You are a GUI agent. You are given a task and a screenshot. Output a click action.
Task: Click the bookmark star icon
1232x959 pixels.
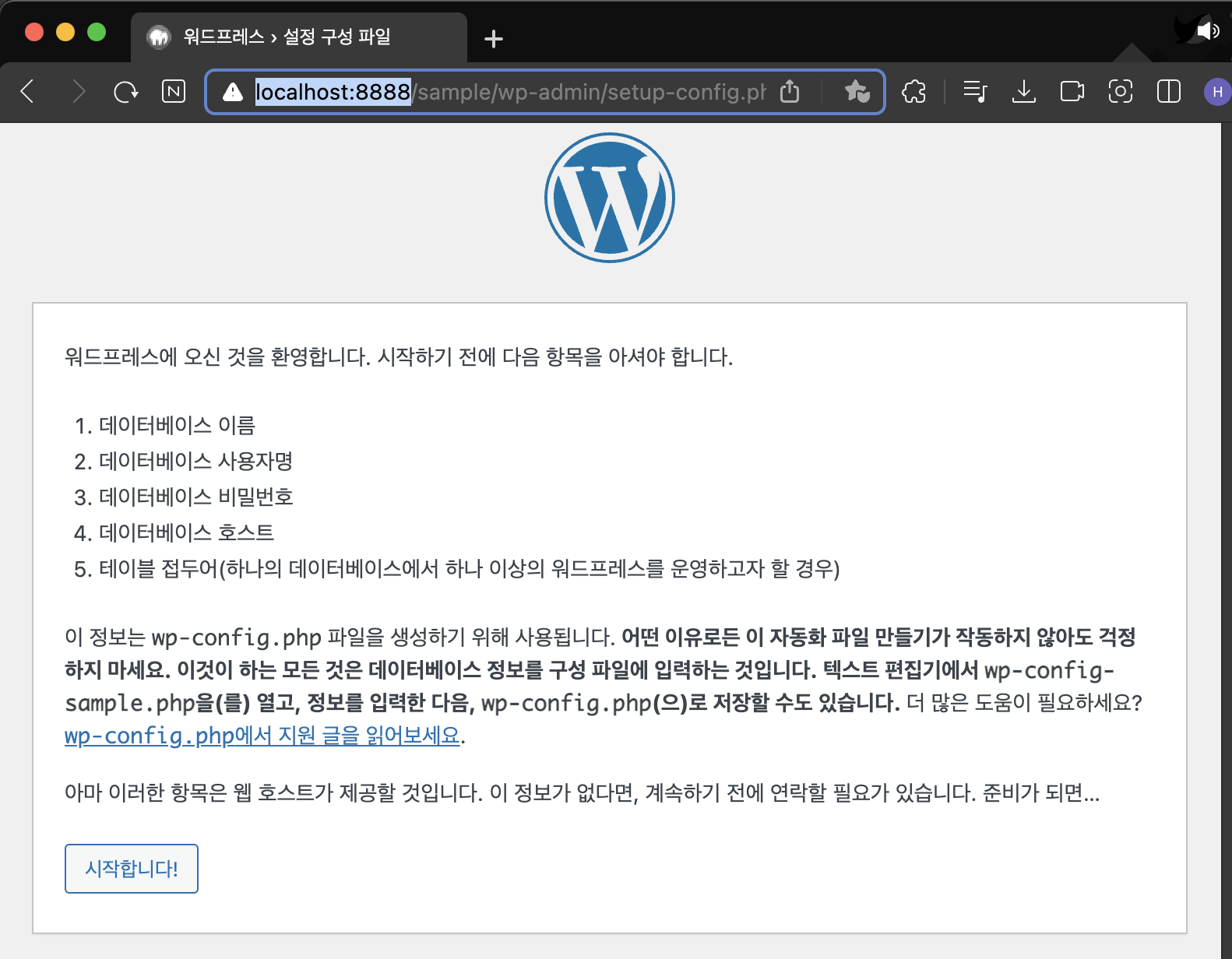pos(857,92)
